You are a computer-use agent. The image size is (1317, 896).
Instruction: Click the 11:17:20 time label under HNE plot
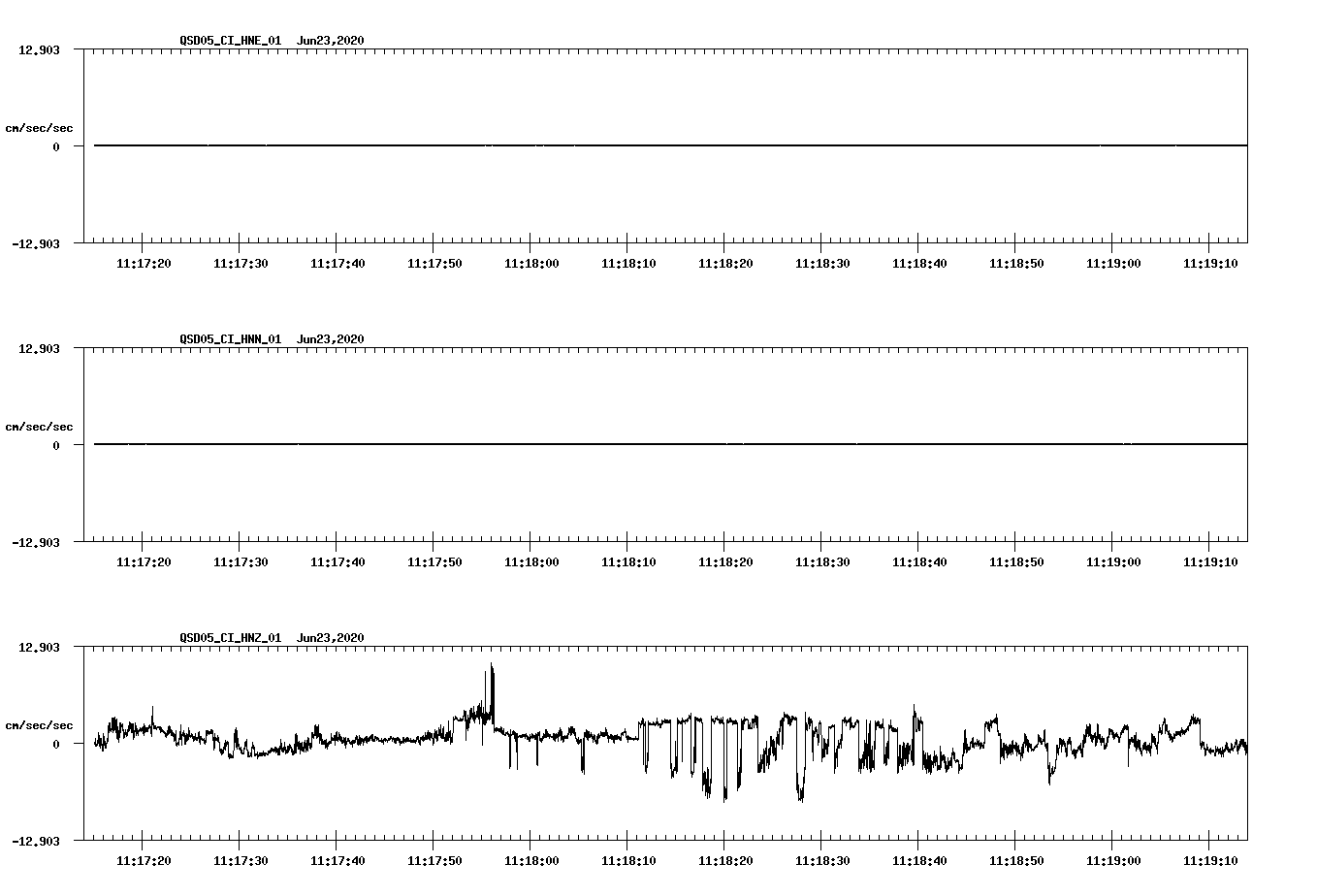pos(144,264)
